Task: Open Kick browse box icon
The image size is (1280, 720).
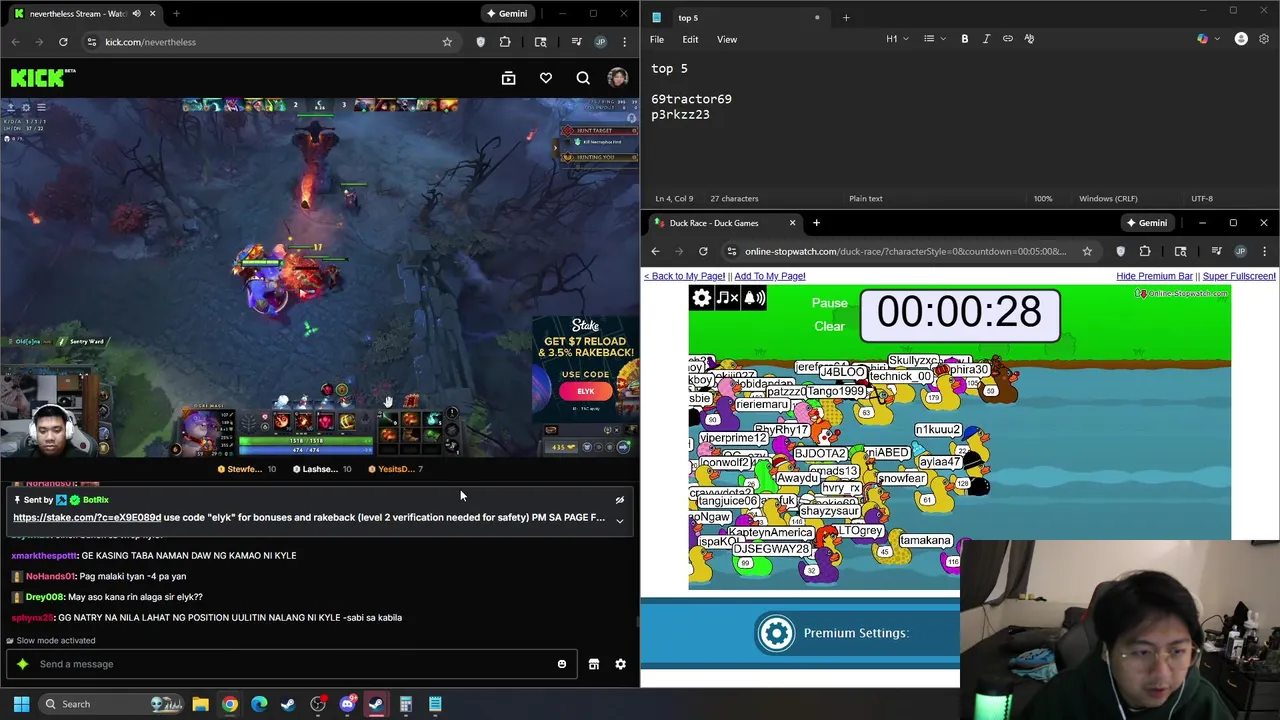Action: tap(508, 78)
